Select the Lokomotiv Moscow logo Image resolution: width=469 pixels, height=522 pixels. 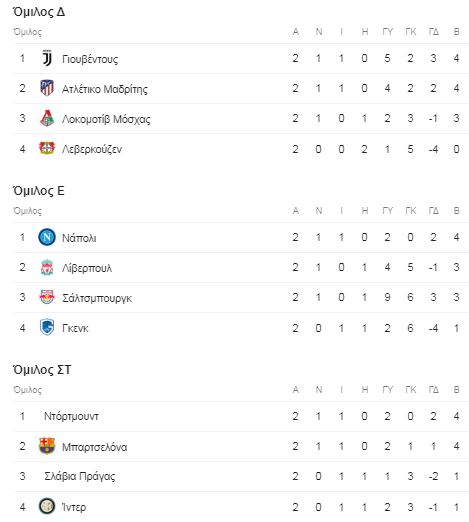click(x=47, y=118)
